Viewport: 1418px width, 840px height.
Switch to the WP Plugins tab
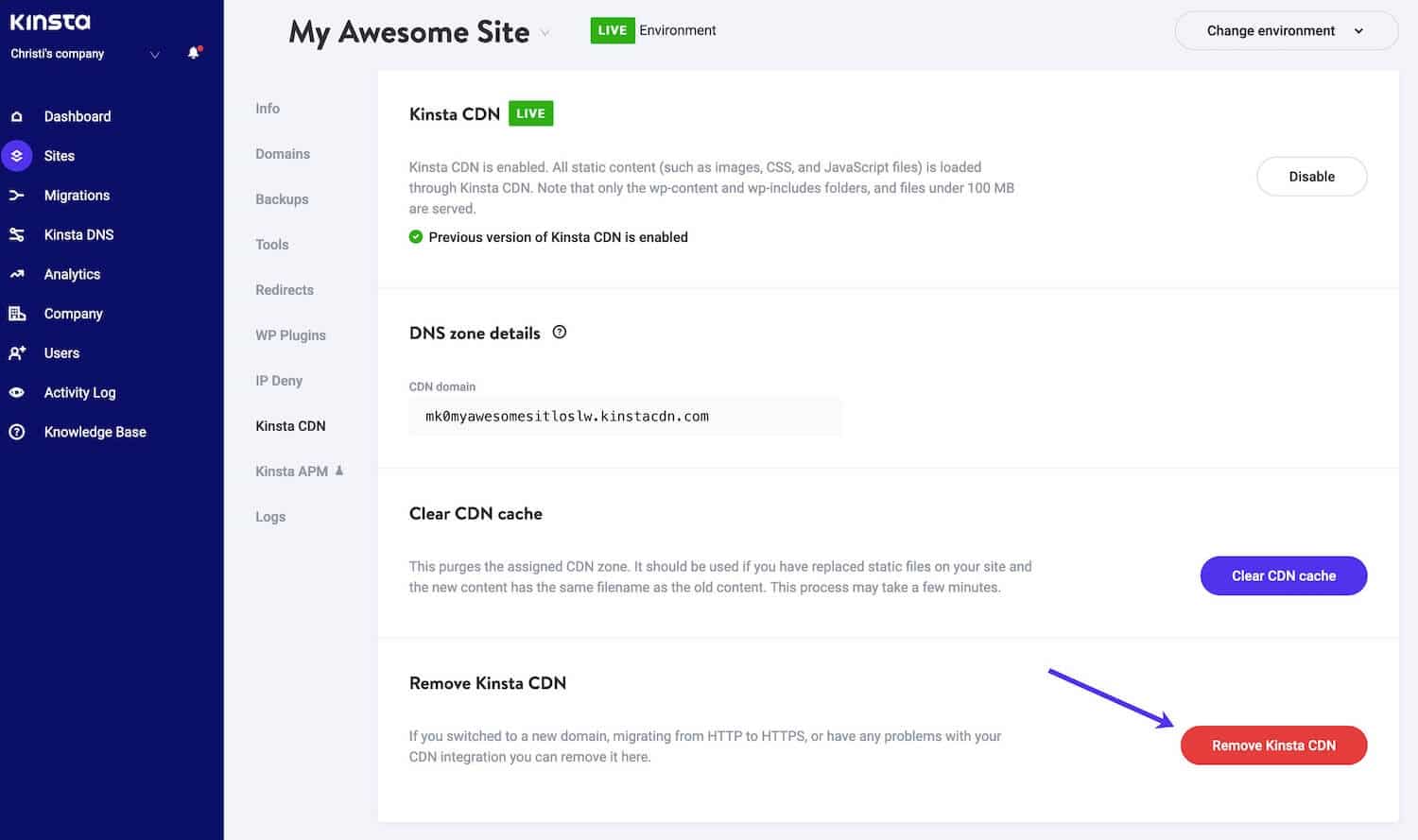[x=290, y=335]
